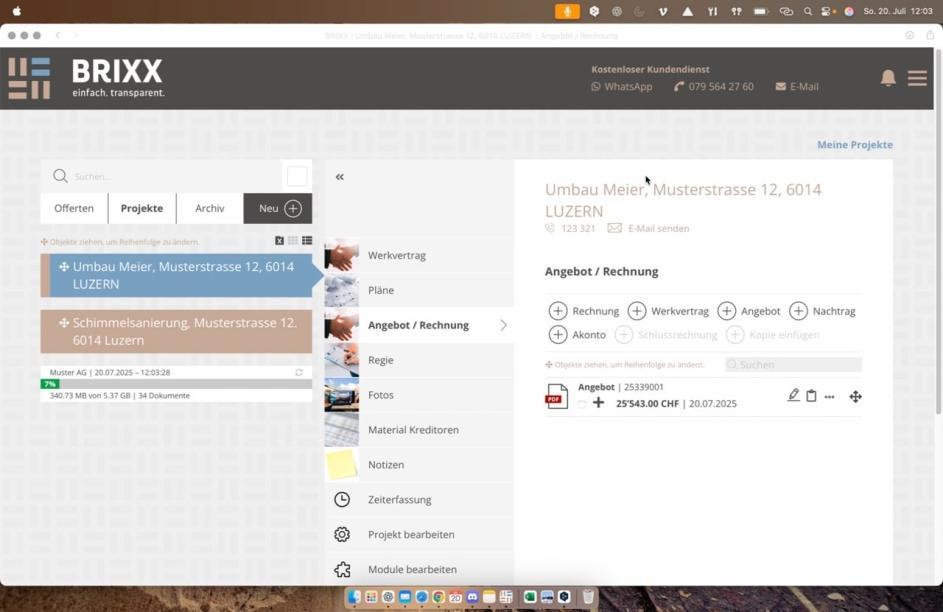Click the 7% storage usage bar
Screen dimensions: 943x612
[176, 384]
